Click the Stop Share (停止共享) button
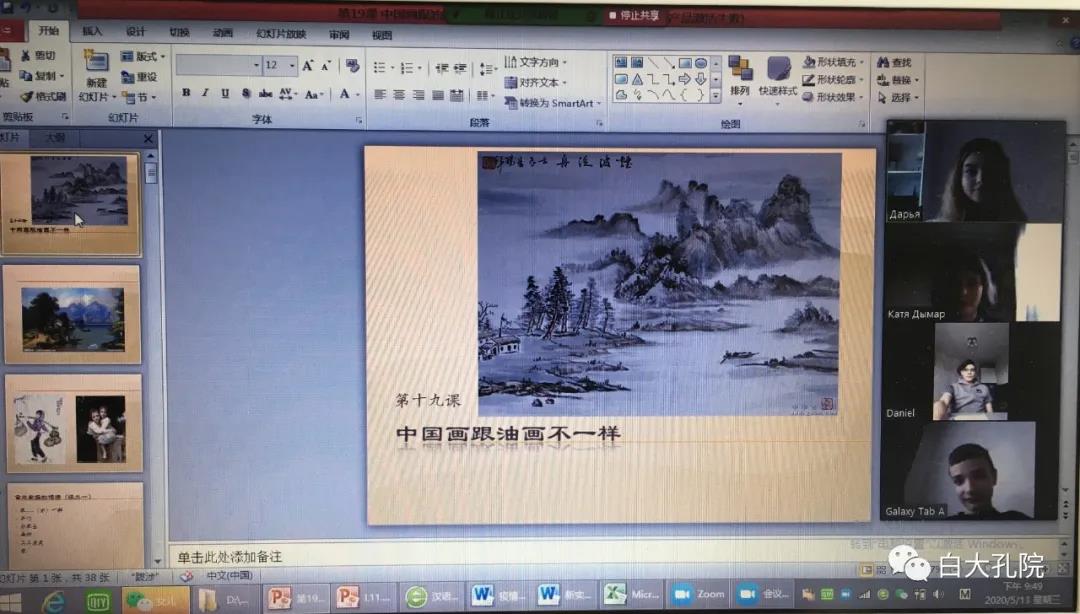 coord(634,15)
